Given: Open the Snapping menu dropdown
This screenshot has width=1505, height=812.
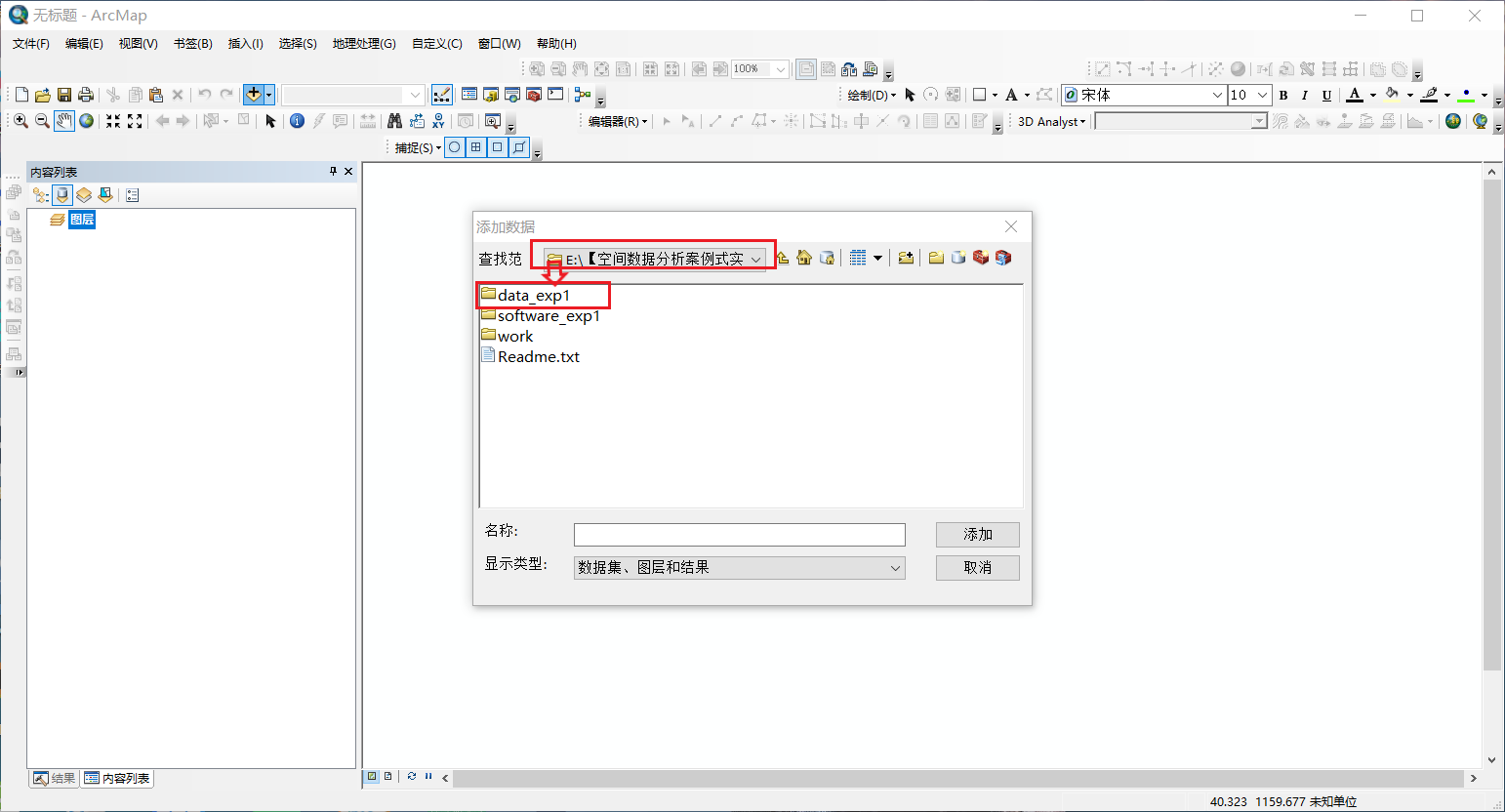Looking at the screenshot, I should [418, 147].
